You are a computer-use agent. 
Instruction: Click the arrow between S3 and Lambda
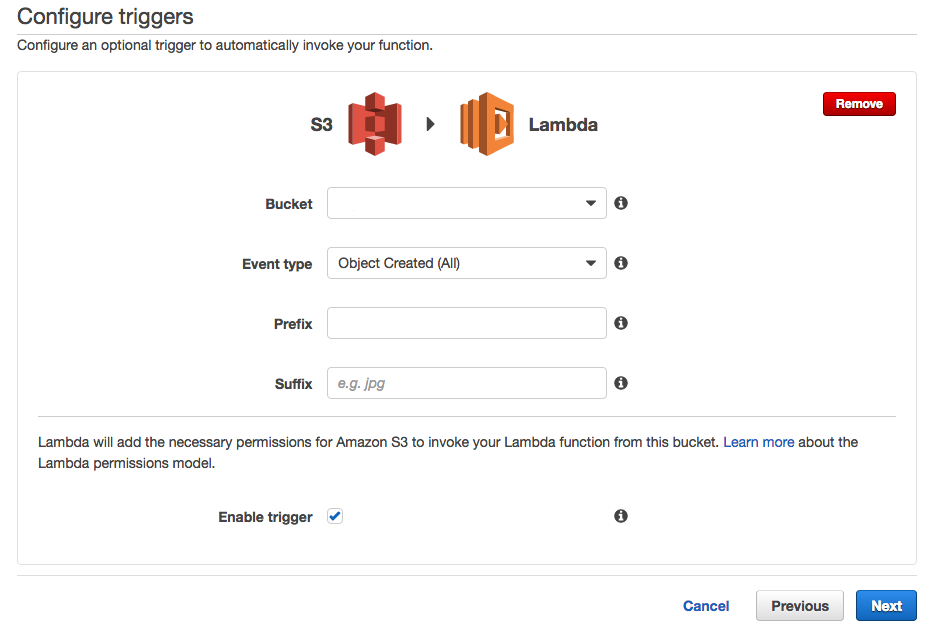tap(431, 125)
